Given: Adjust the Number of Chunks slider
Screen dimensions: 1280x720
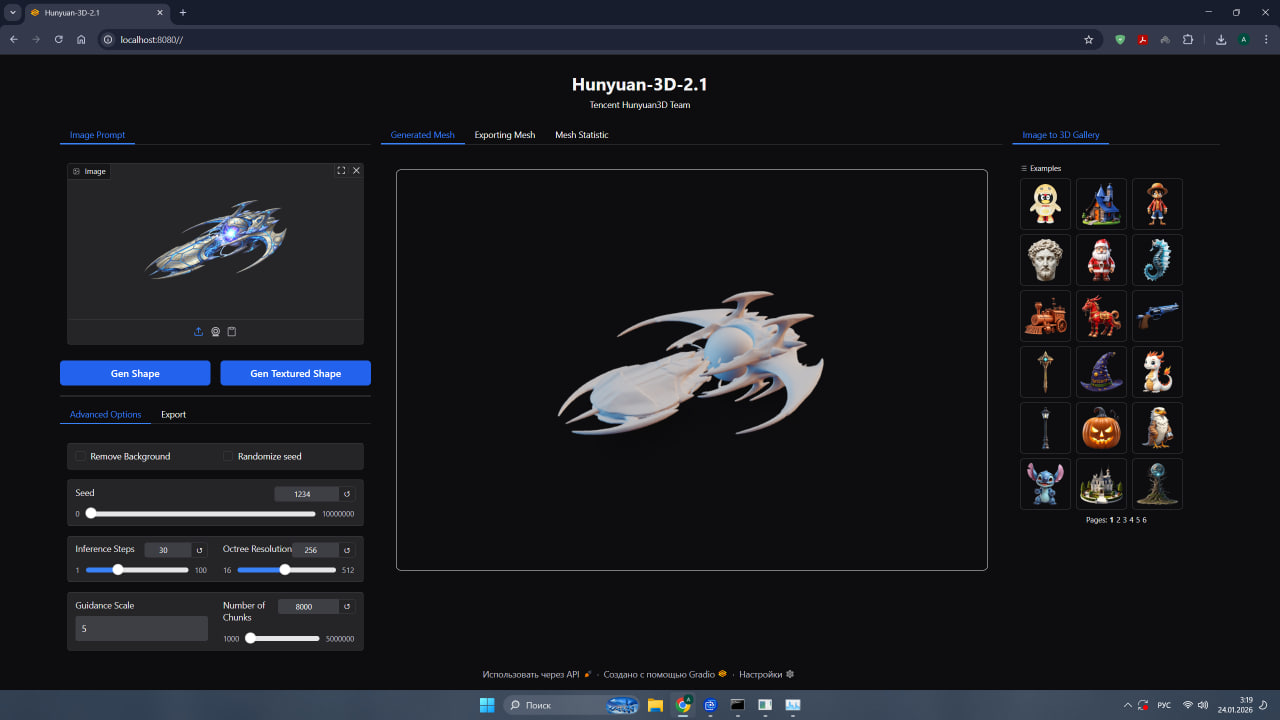Looking at the screenshot, I should pos(284,638).
